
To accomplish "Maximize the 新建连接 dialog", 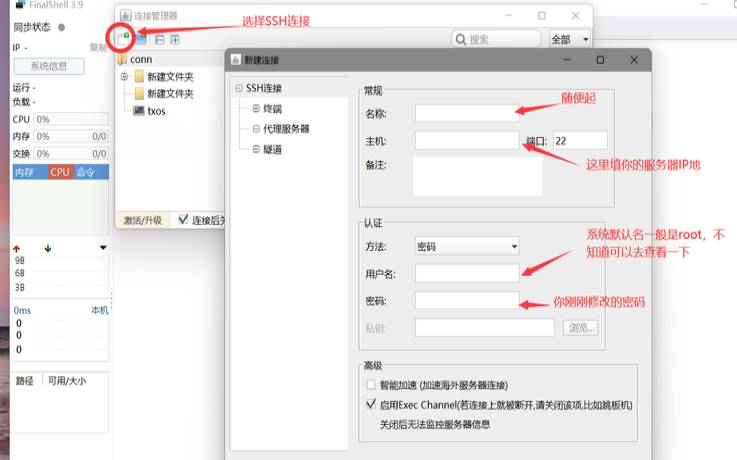I will click(x=600, y=60).
